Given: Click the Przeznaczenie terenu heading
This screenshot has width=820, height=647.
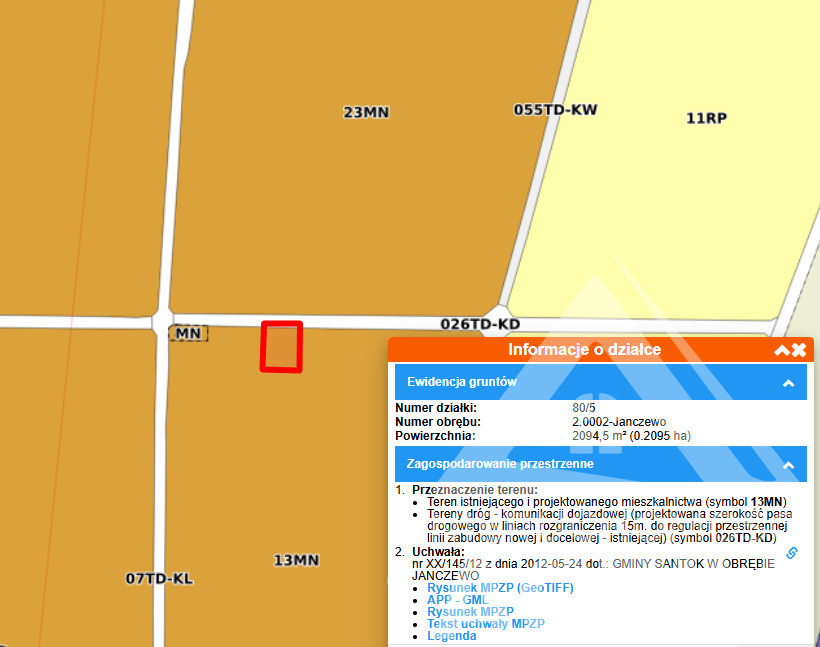Looking at the screenshot, I should 474,490.
